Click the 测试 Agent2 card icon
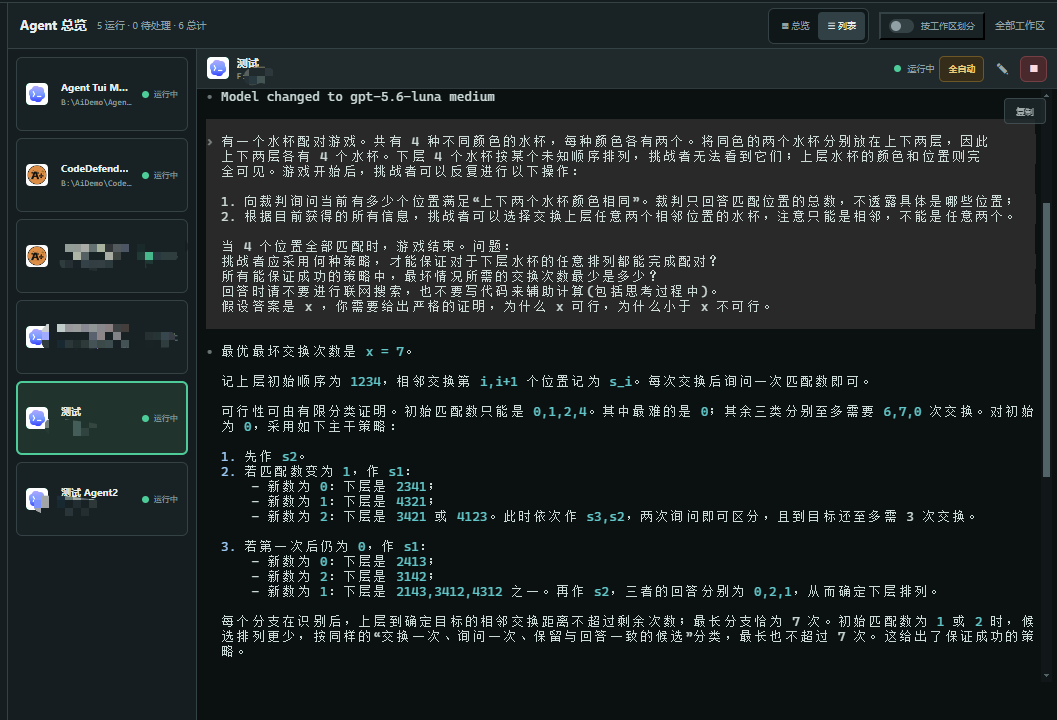This screenshot has width=1057, height=720. (x=37, y=499)
